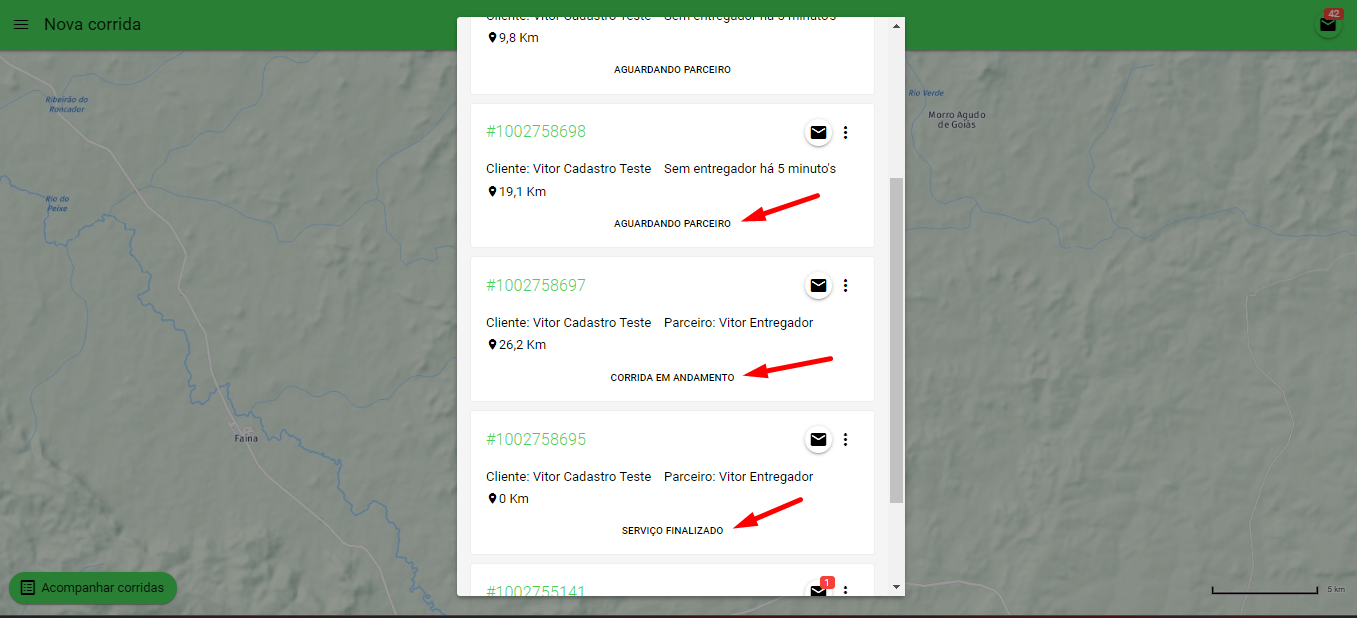This screenshot has width=1357, height=618.
Task: Open messages for order #1002758695
Action: (818, 439)
